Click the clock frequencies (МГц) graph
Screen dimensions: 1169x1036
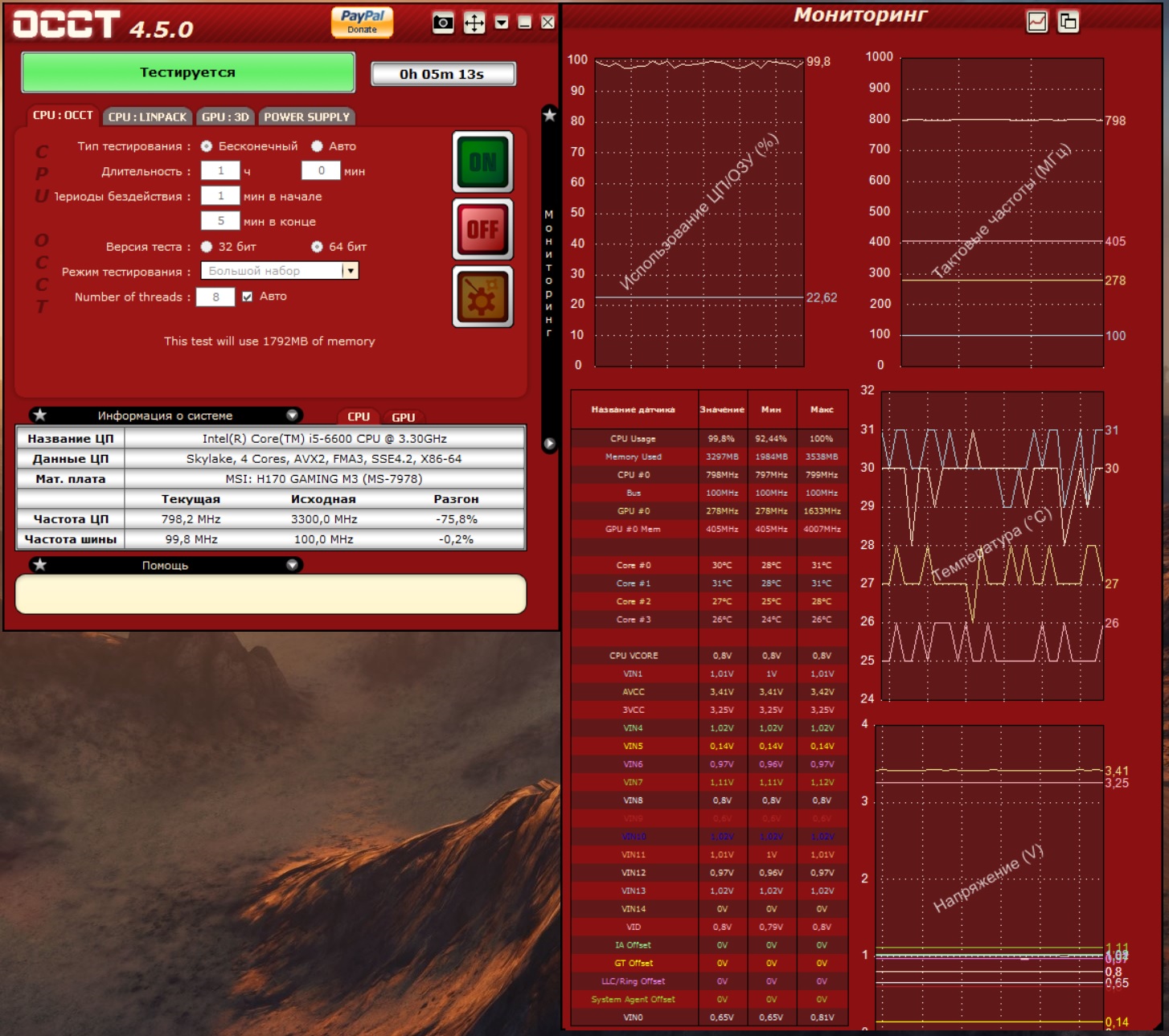pyautogui.click(x=1003, y=212)
